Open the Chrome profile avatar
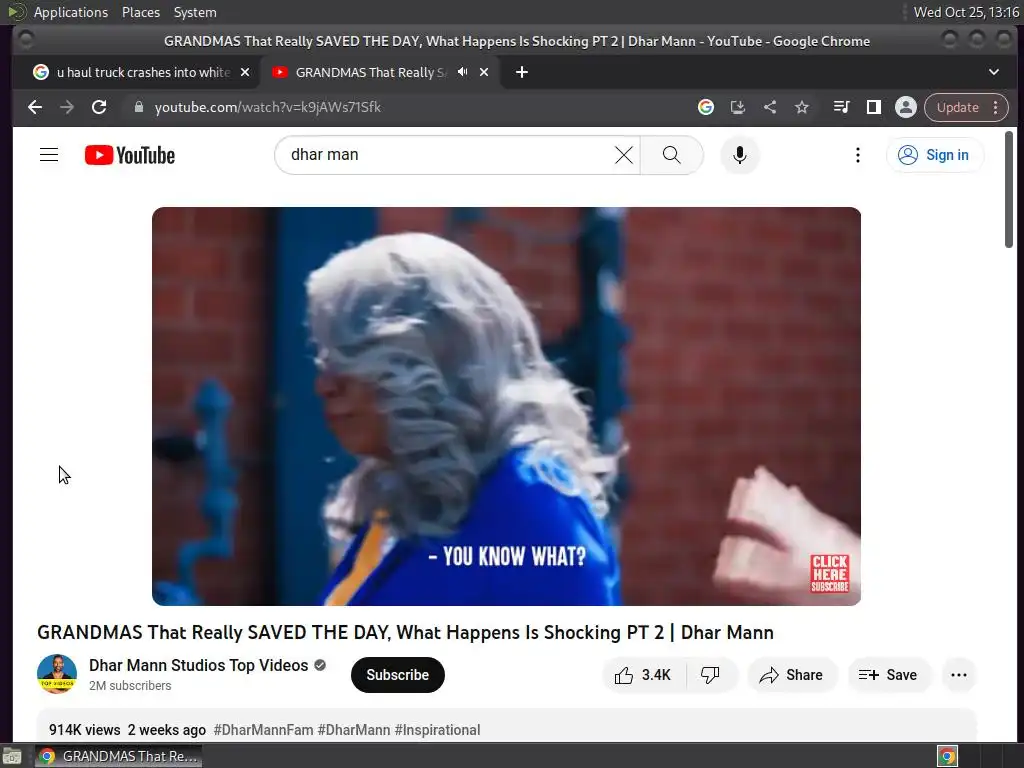Viewport: 1024px width, 768px height. tap(906, 107)
